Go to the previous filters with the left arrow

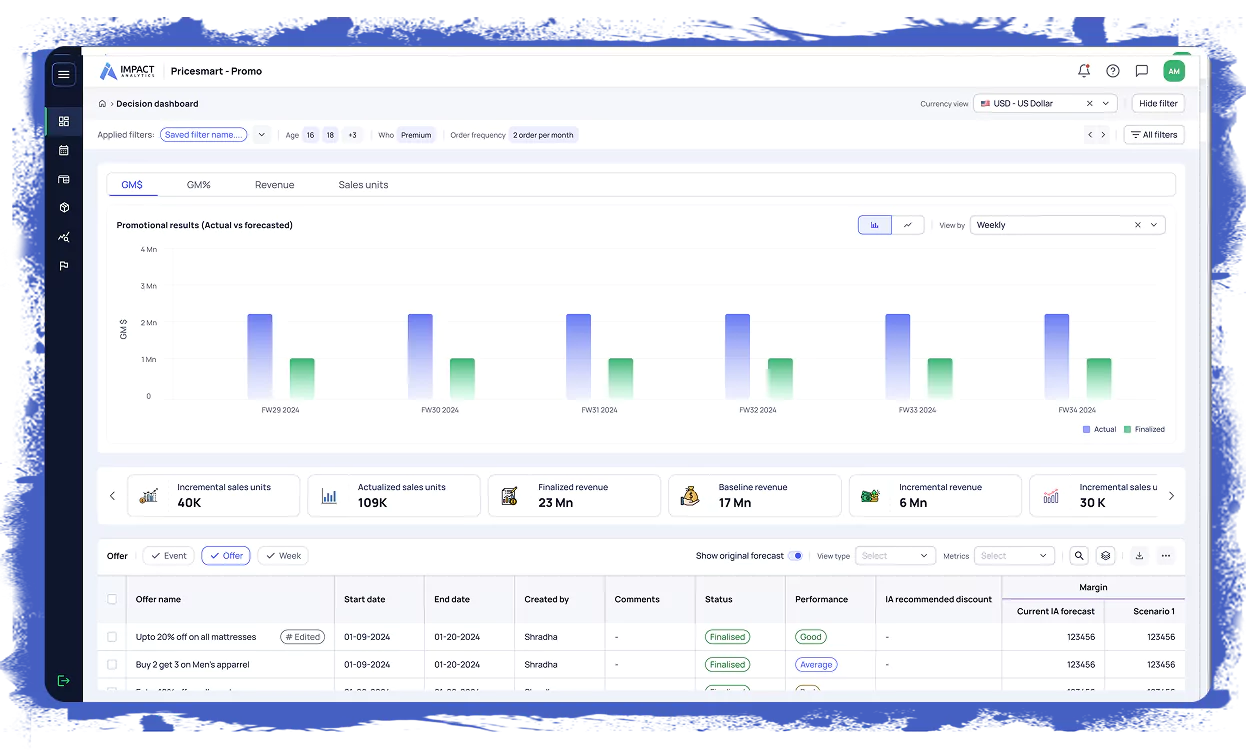click(x=1090, y=135)
